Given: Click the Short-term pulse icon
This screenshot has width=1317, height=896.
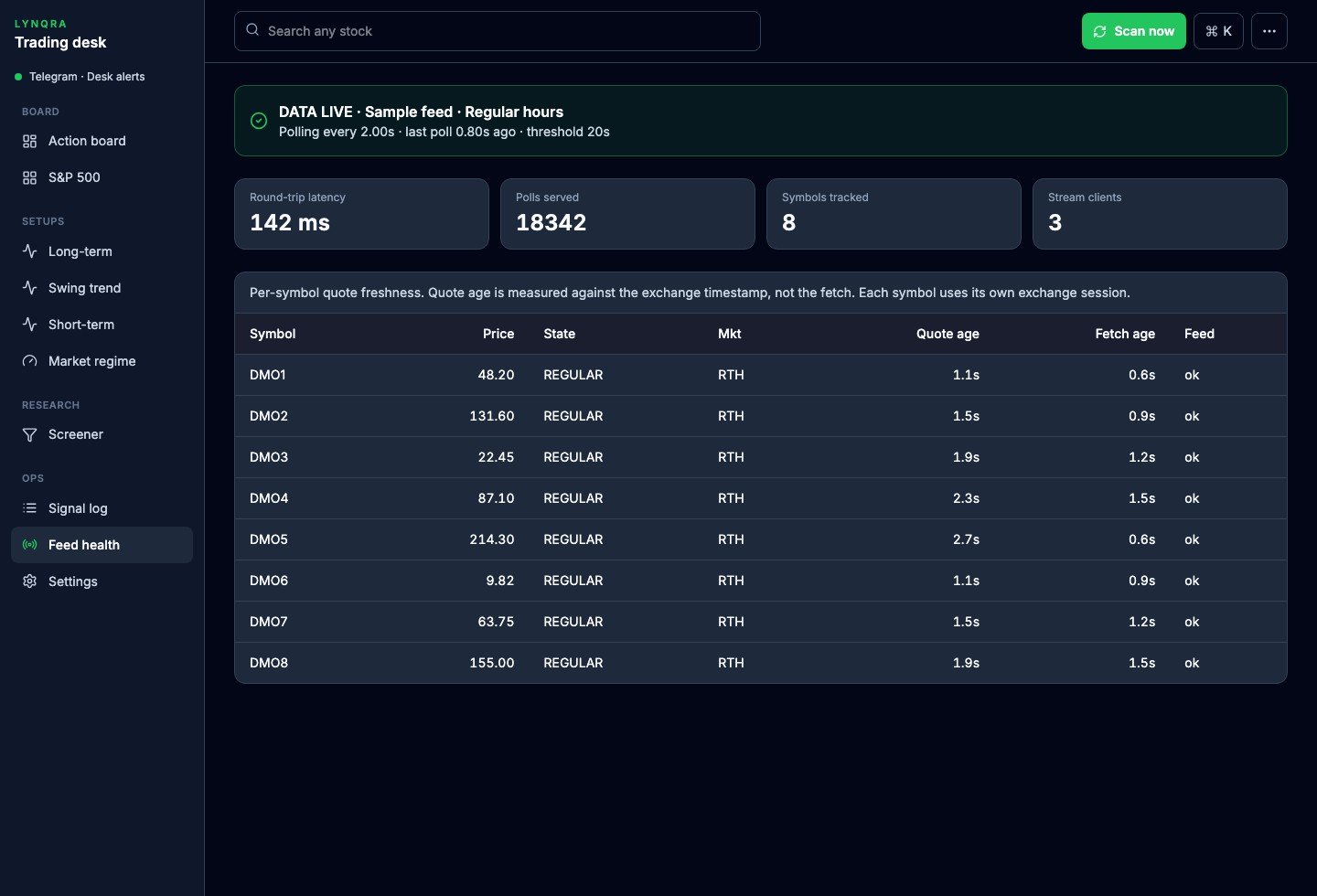Looking at the screenshot, I should 29,325.
